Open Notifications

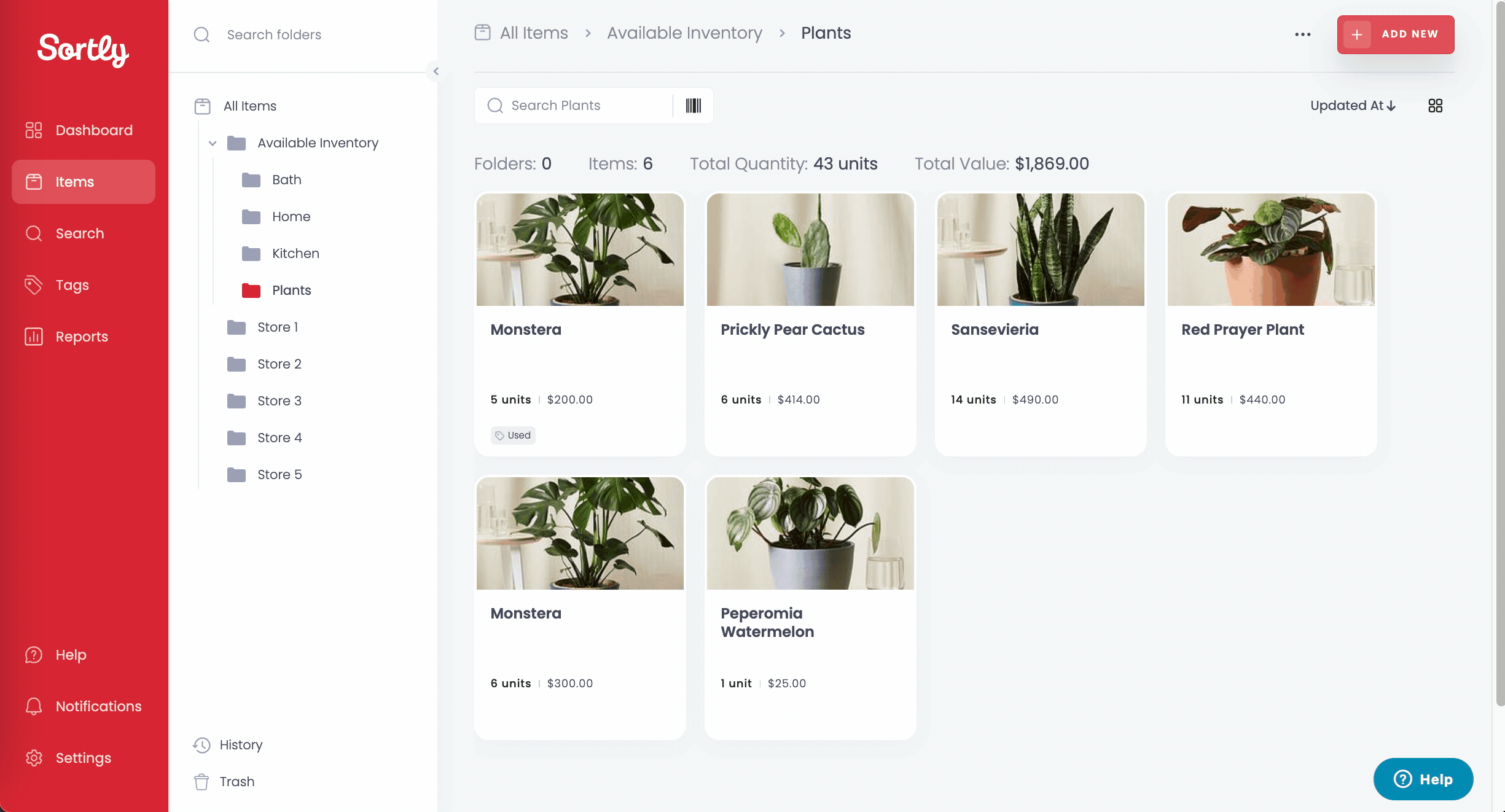coord(98,706)
